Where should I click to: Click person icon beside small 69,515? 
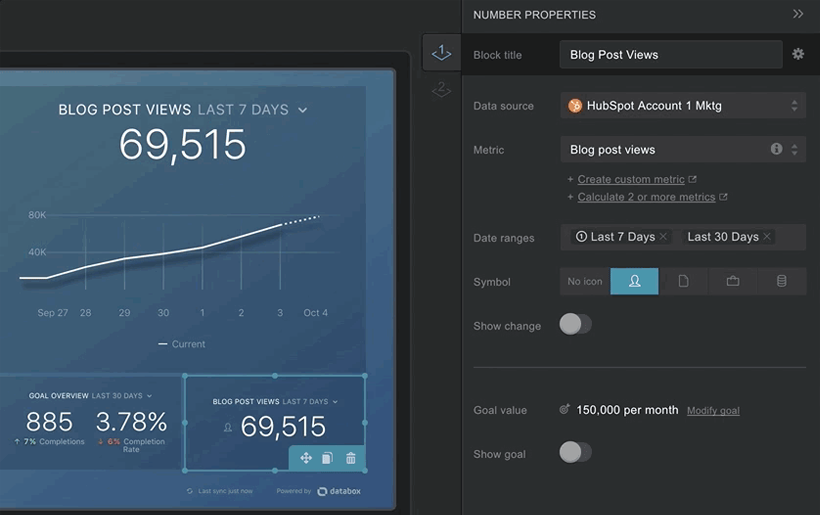click(x=227, y=428)
